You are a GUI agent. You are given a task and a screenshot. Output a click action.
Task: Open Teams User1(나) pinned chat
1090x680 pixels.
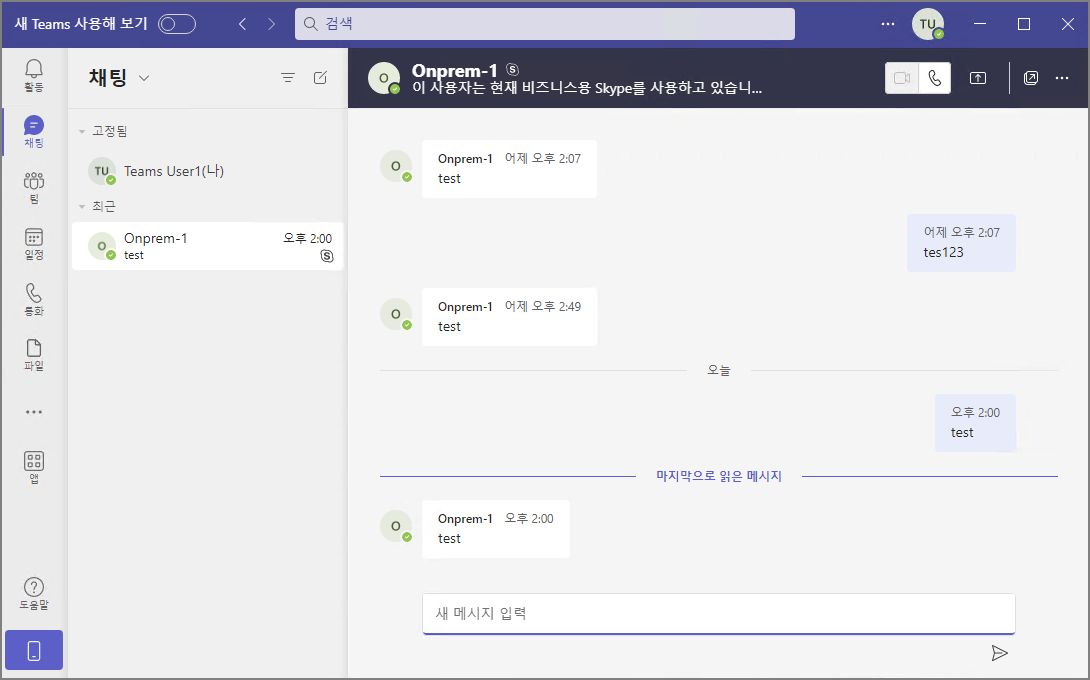(x=208, y=171)
